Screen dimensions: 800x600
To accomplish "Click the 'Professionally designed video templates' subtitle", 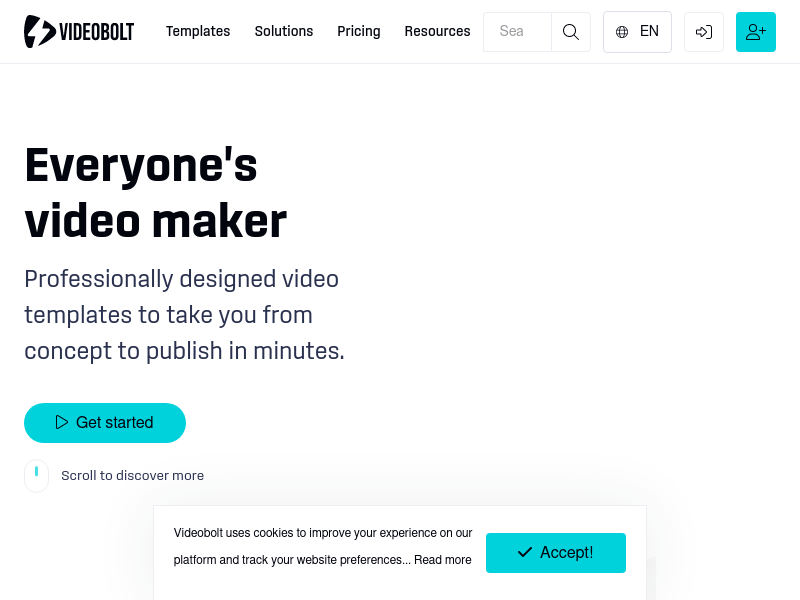I will tap(184, 315).
